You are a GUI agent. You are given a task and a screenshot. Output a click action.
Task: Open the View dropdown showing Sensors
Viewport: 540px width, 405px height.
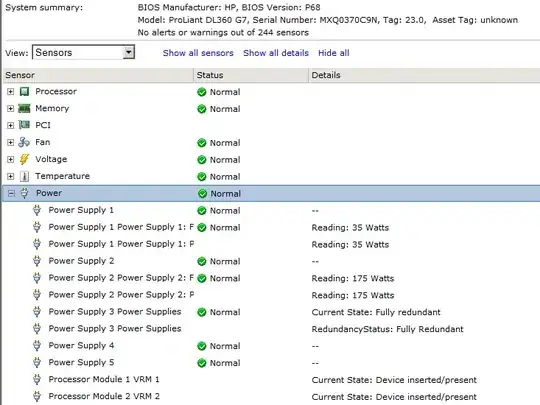click(83, 52)
